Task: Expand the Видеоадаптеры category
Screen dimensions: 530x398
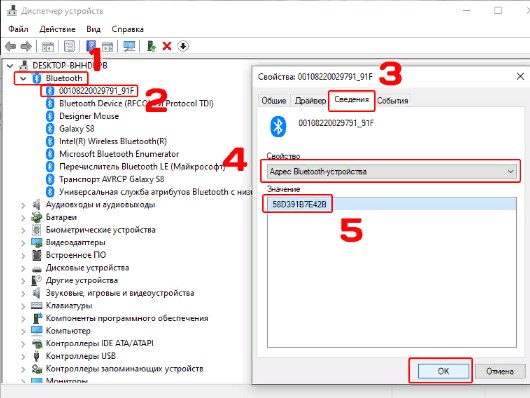Action: point(23,243)
